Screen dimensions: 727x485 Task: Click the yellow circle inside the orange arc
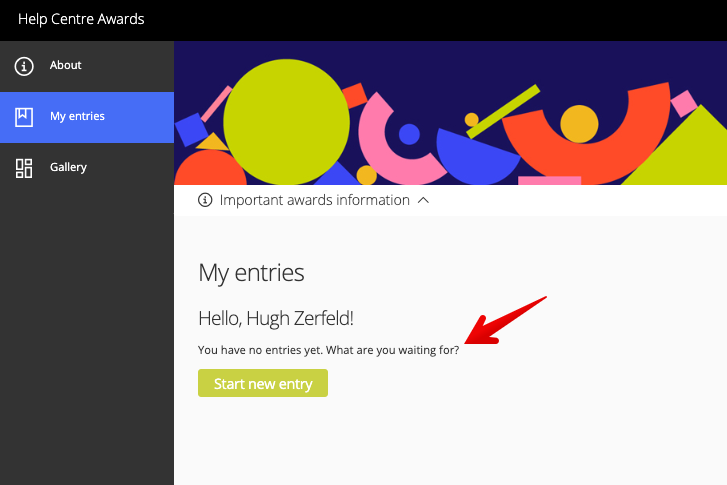(579, 124)
